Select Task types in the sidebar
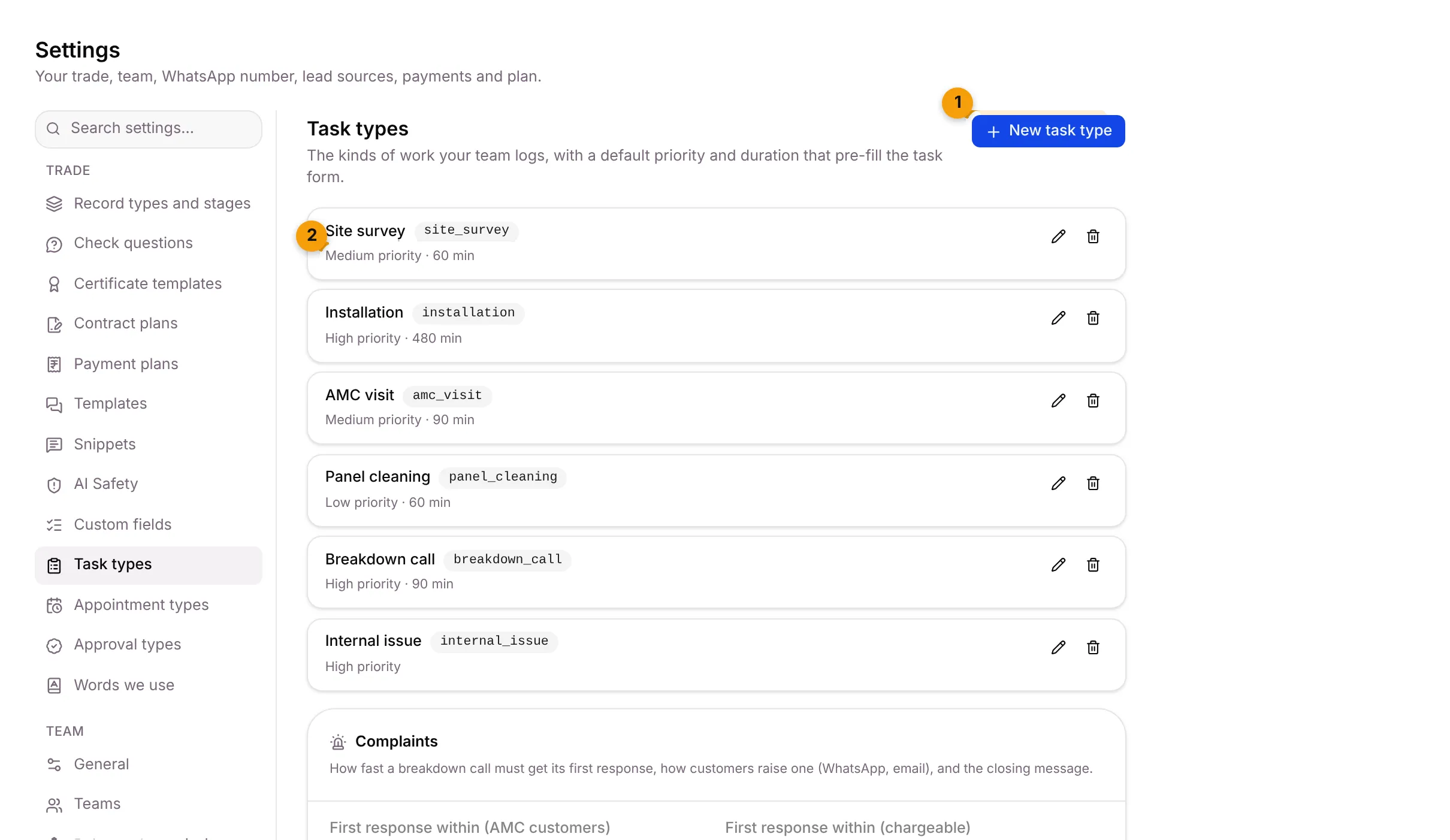1450x840 pixels. [149, 565]
